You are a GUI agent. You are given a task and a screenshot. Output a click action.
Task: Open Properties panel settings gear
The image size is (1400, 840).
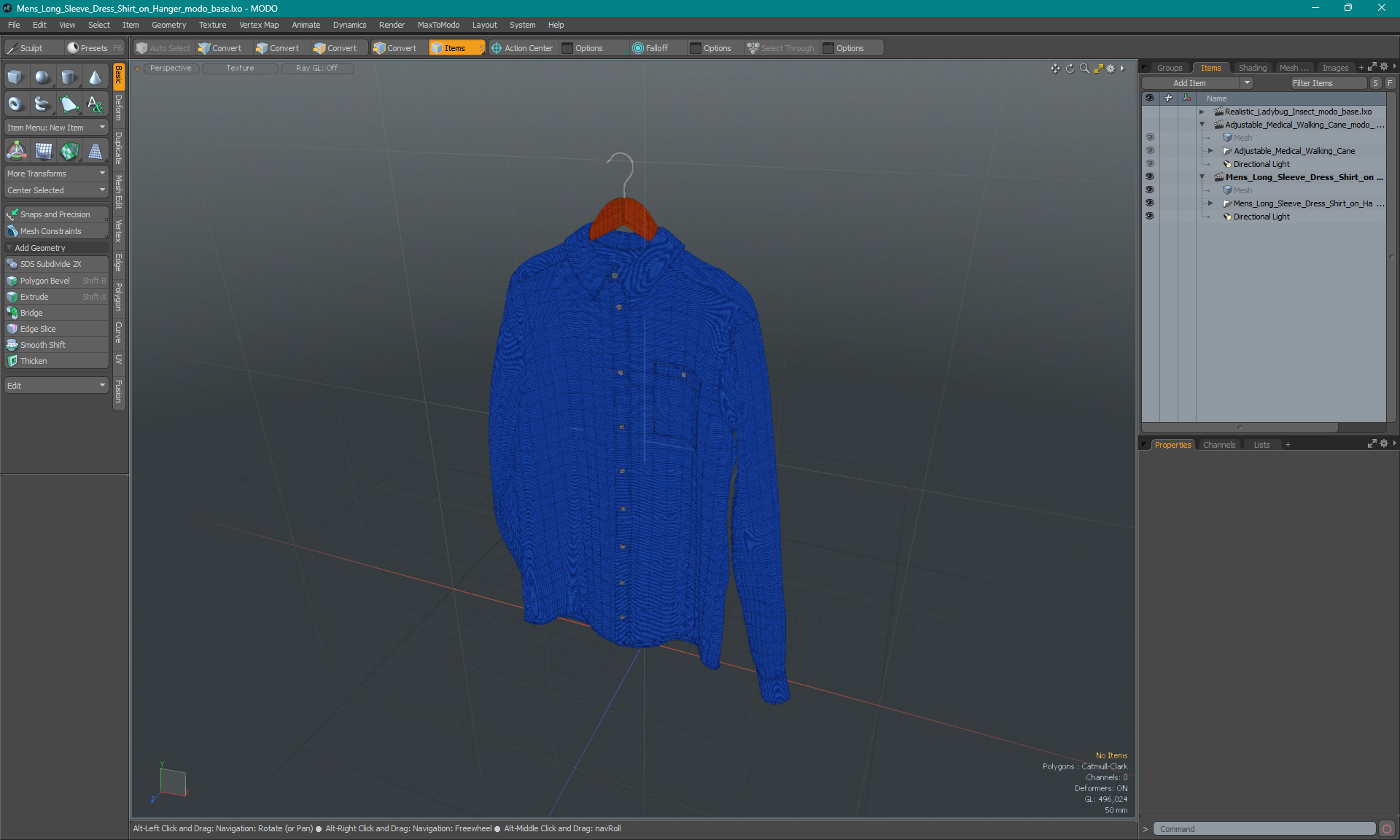point(1384,443)
